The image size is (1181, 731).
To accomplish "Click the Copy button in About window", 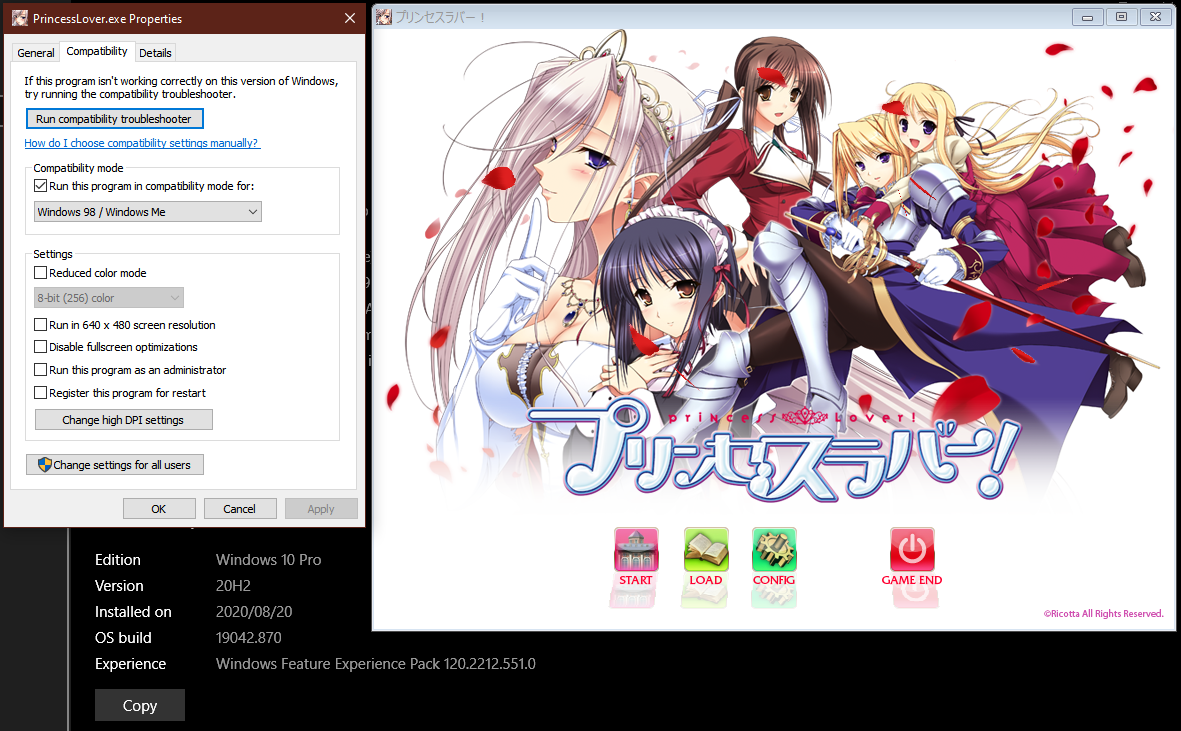I will pos(139,705).
